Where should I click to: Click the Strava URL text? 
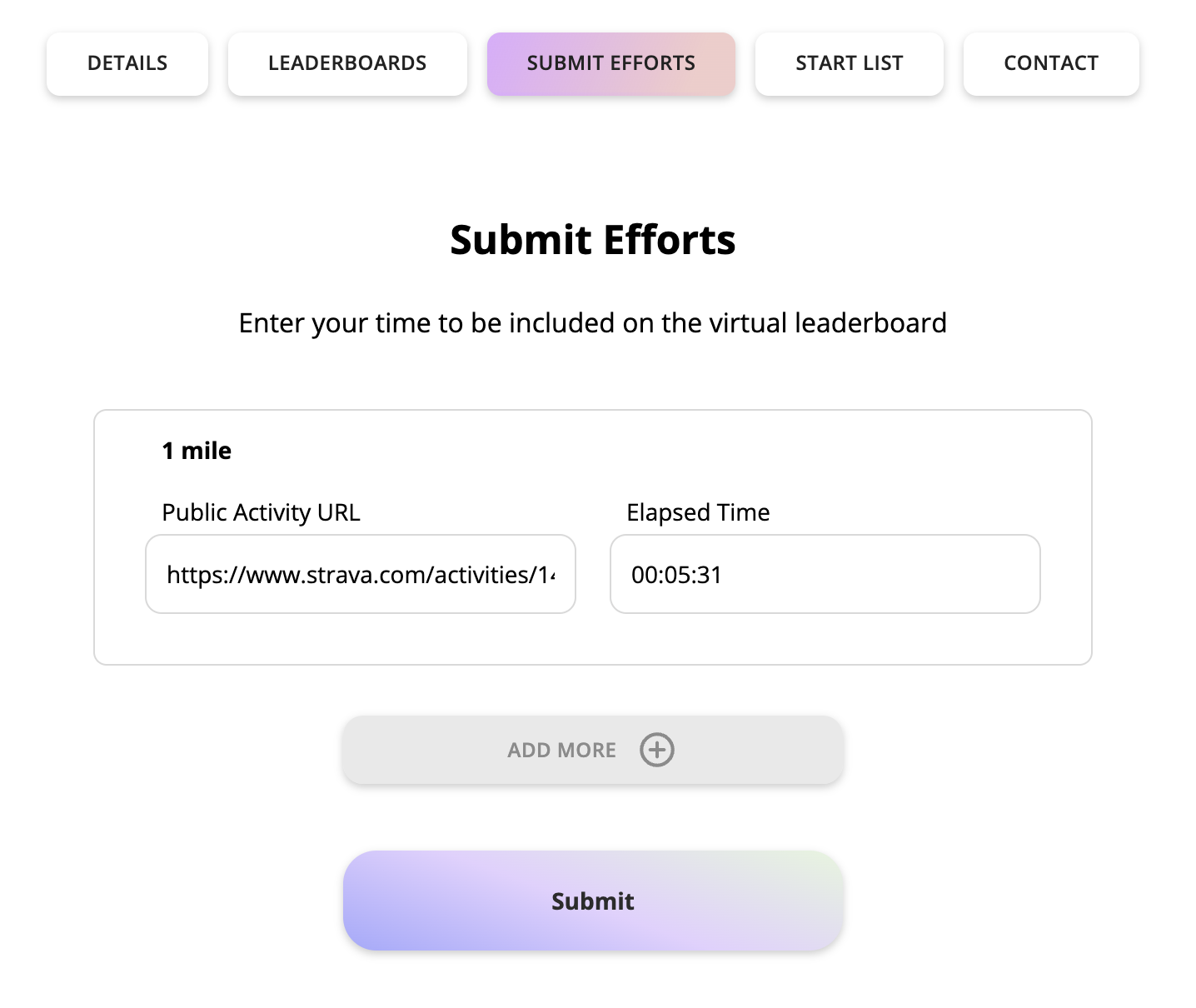click(360, 575)
